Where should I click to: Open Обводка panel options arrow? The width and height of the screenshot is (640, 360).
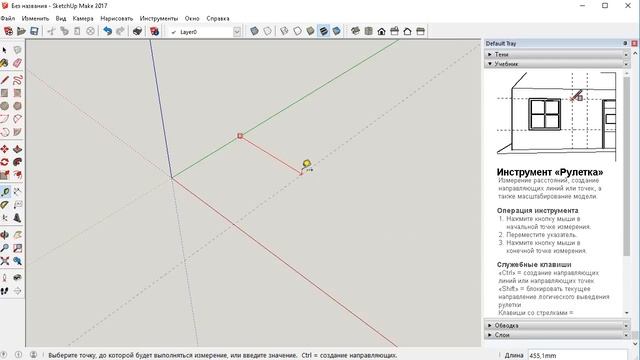626,326
